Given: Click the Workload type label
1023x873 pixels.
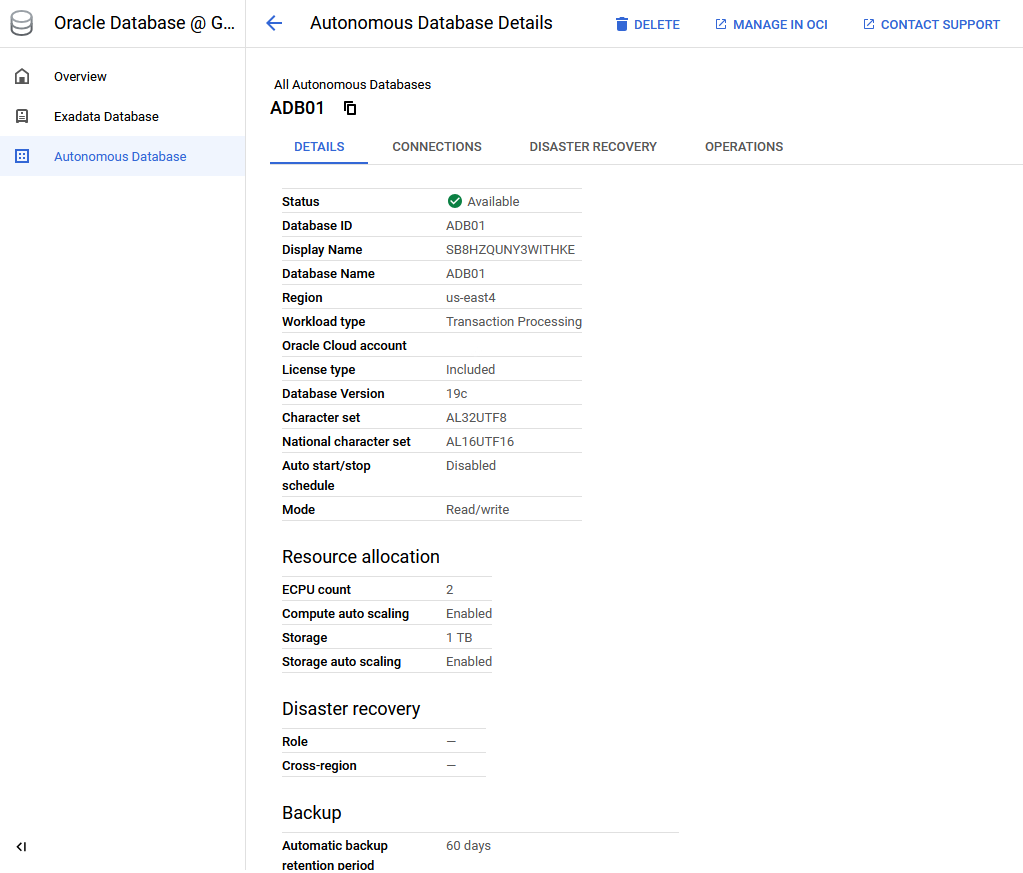Looking at the screenshot, I should (x=324, y=322).
